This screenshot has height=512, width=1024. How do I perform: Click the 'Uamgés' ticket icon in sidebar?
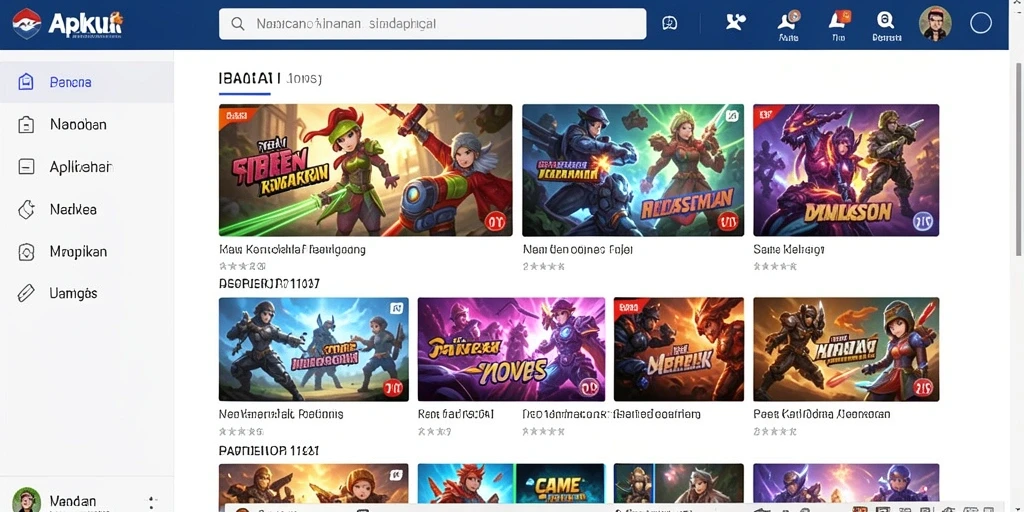pos(26,293)
